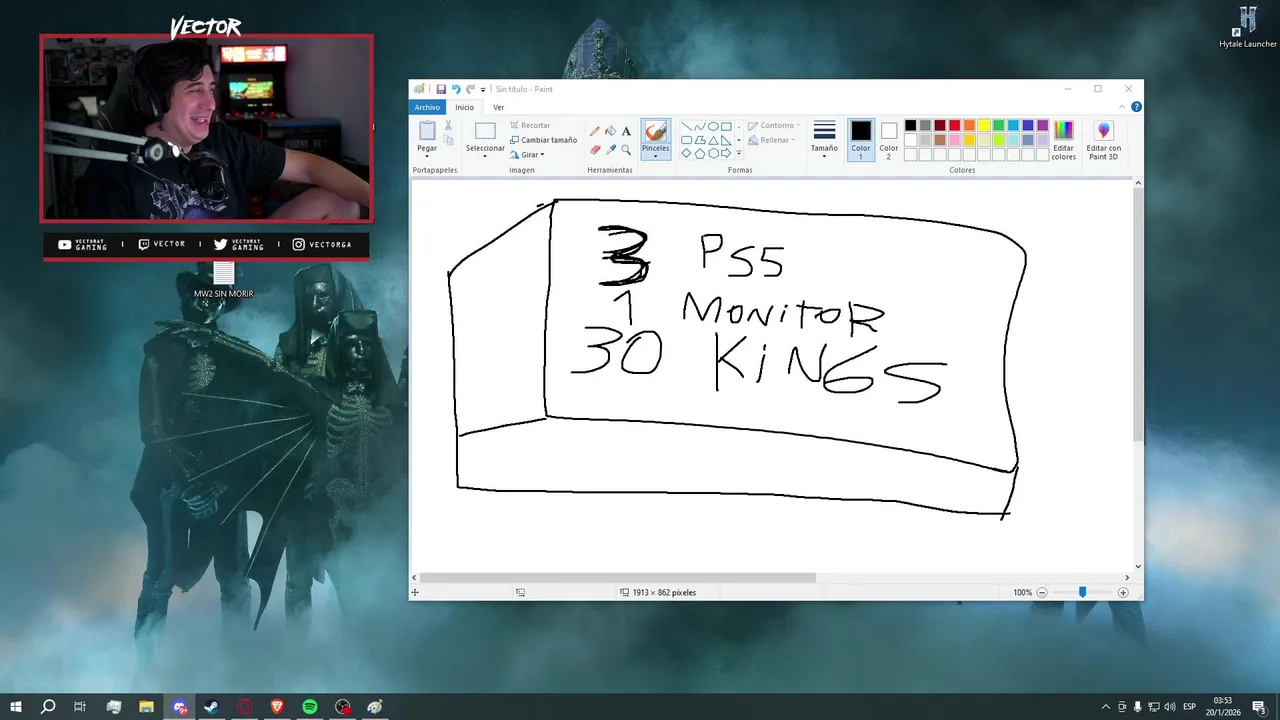
Task: Open the Paint help question mark
Action: point(1136,107)
